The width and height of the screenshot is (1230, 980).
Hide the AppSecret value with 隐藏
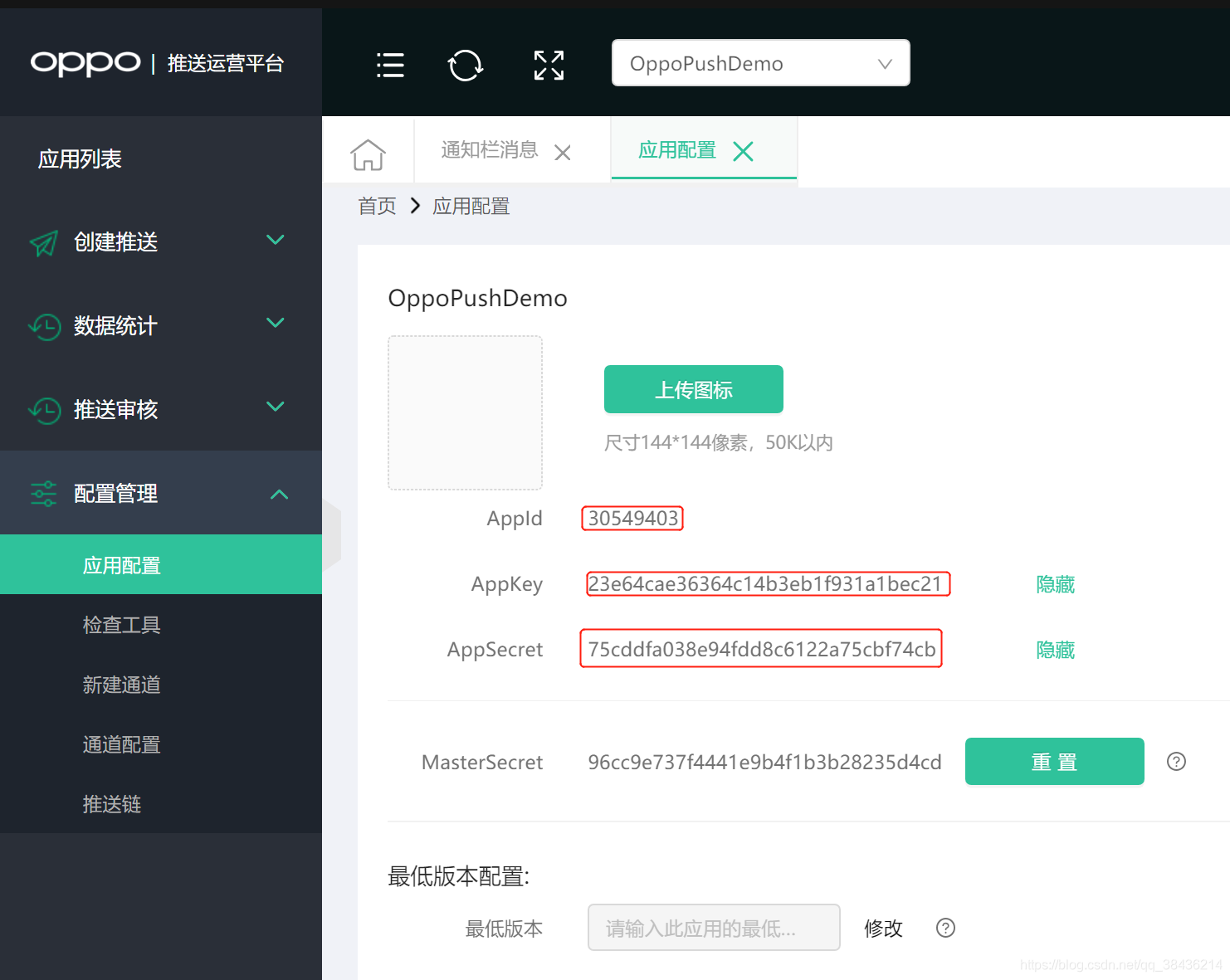point(1056,650)
